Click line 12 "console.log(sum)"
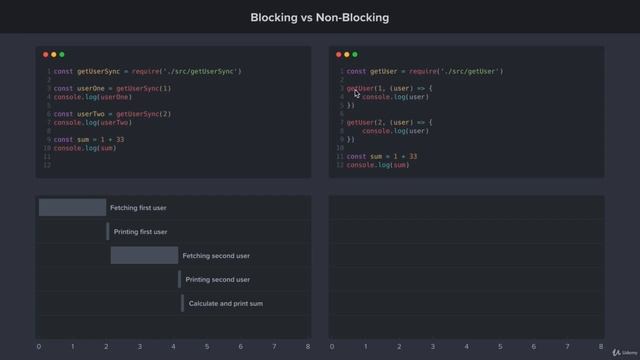The image size is (640, 360). tap(378, 165)
